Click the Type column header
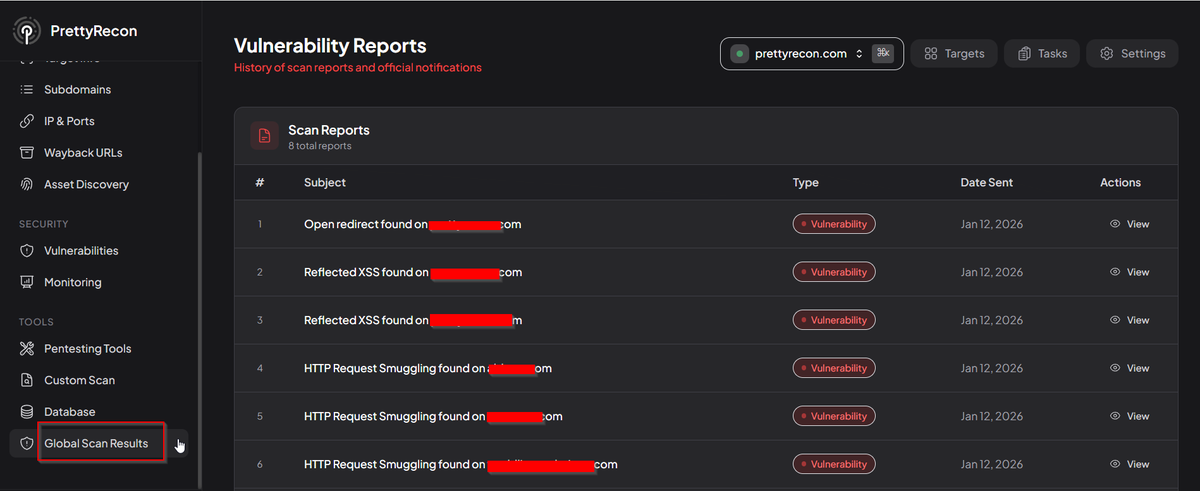The height and width of the screenshot is (491, 1200). click(806, 183)
